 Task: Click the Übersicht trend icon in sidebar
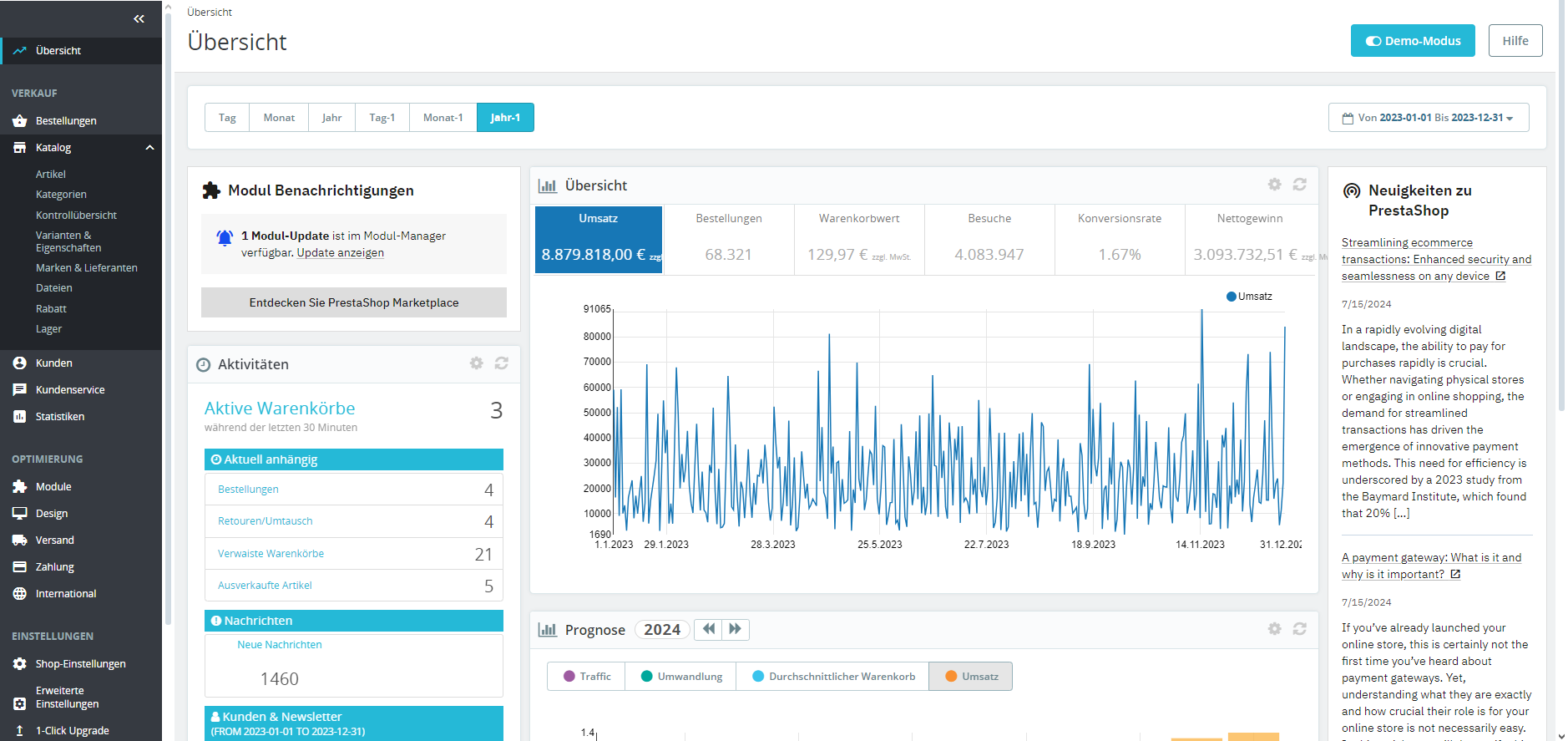pyautogui.click(x=20, y=51)
